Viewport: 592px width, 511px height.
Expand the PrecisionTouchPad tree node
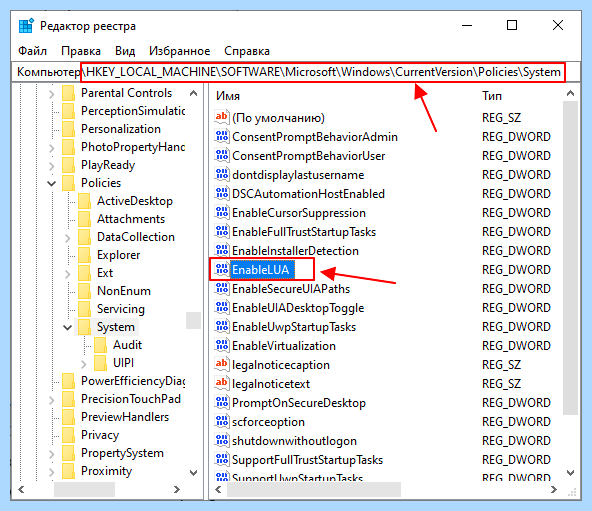click(x=52, y=399)
